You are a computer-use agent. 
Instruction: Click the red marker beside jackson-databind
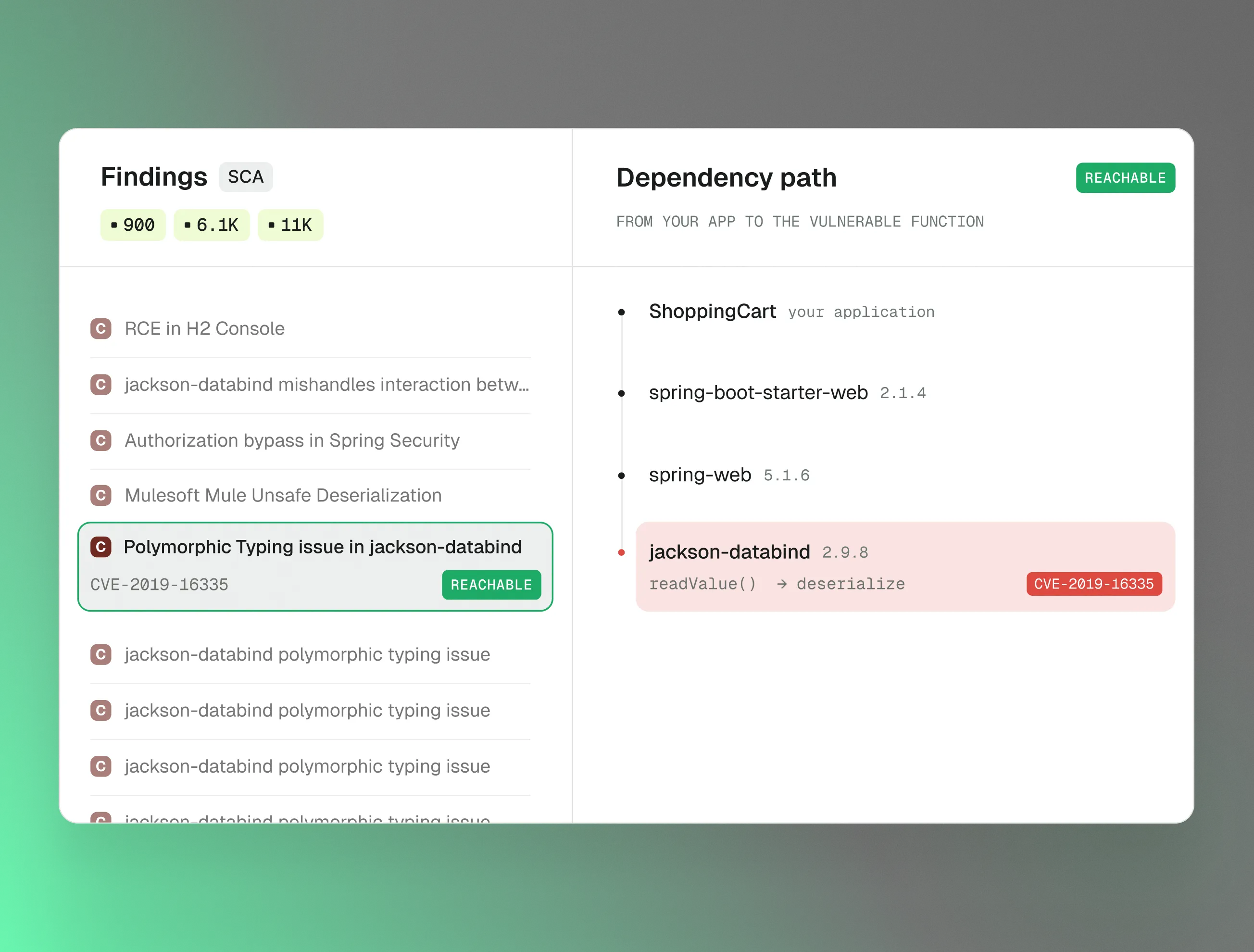pos(621,552)
